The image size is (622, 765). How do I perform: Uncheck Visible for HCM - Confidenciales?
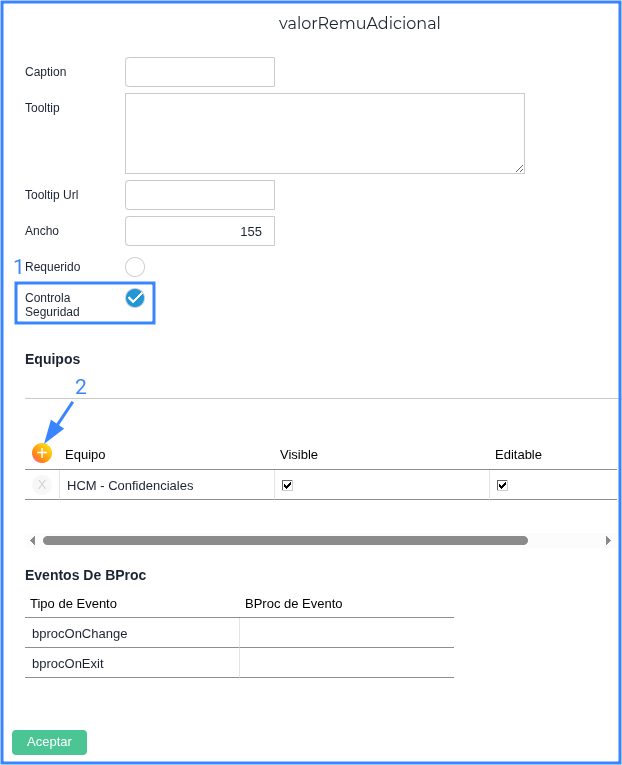click(x=287, y=485)
